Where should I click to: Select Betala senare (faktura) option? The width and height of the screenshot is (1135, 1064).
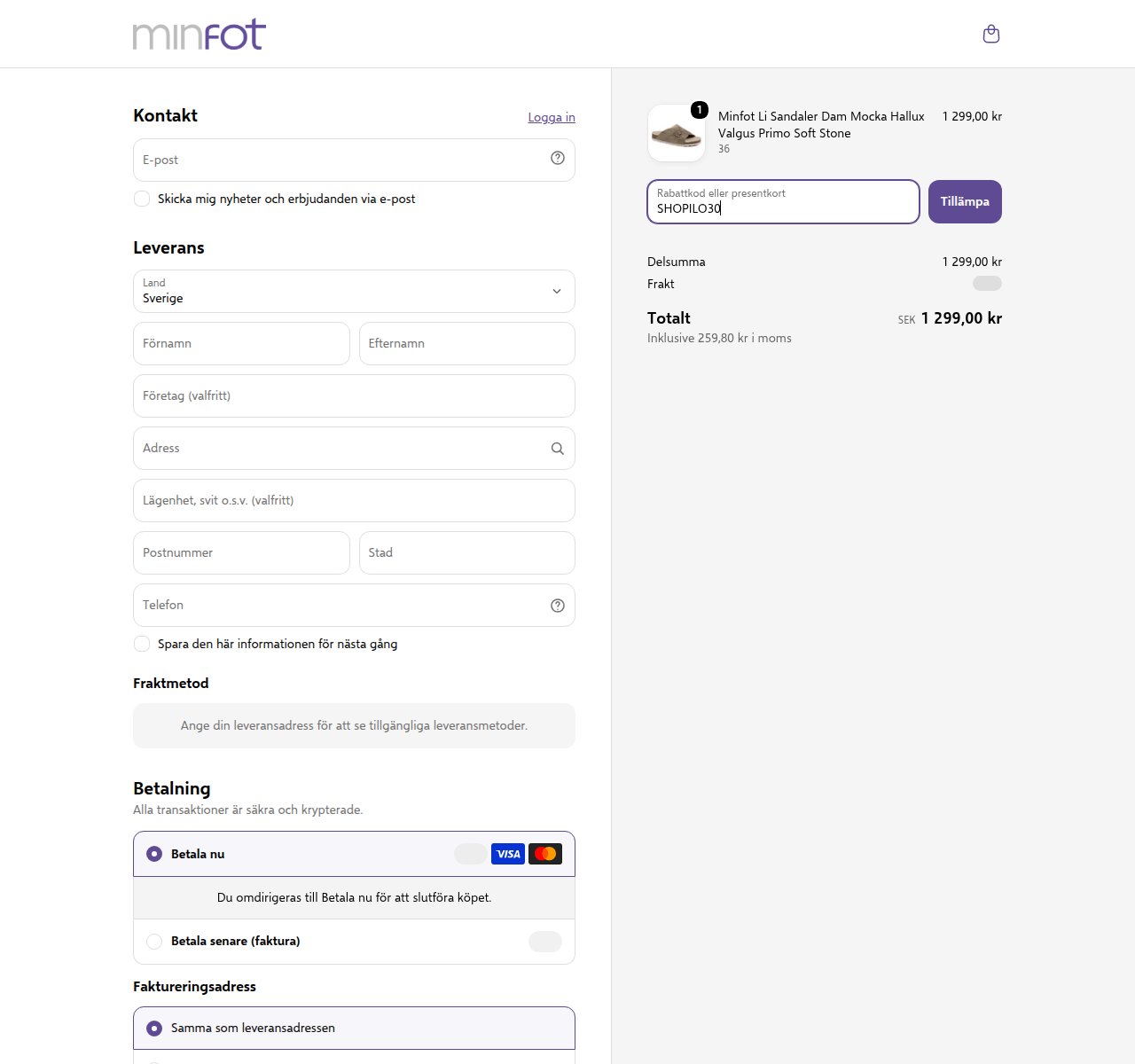[x=354, y=942]
